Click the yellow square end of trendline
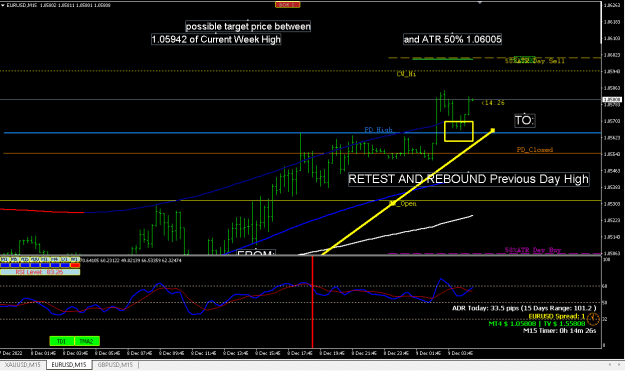Viewport: 625px width, 371px height. click(493, 130)
